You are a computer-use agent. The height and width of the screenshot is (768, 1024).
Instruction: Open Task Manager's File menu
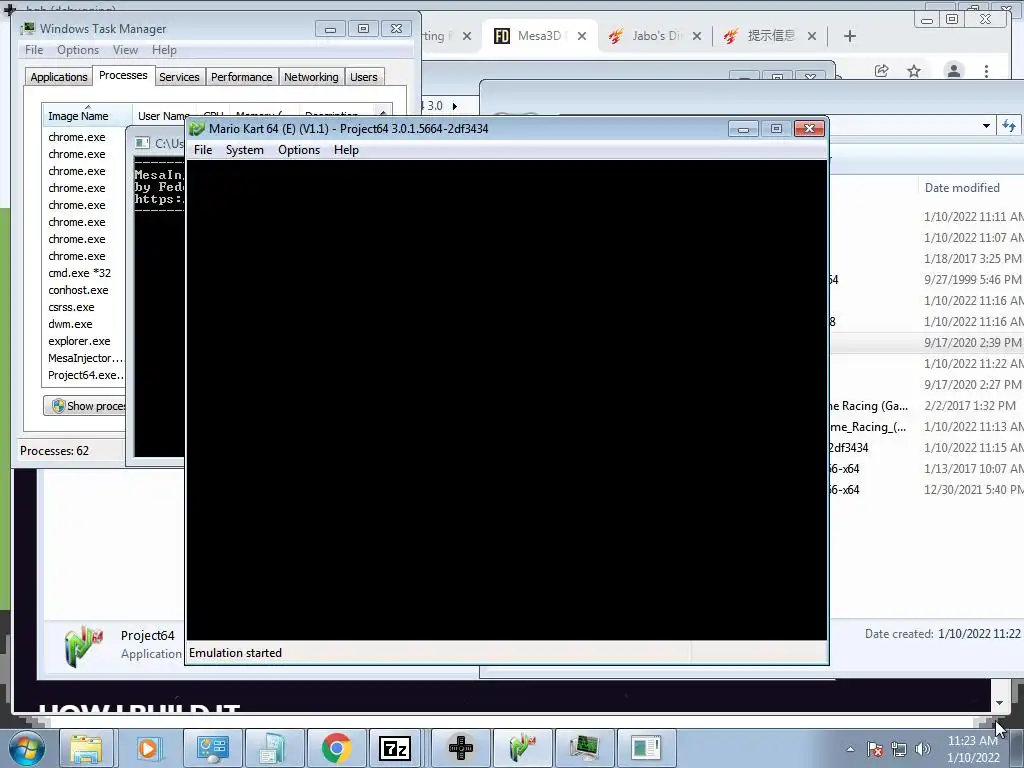tap(34, 50)
